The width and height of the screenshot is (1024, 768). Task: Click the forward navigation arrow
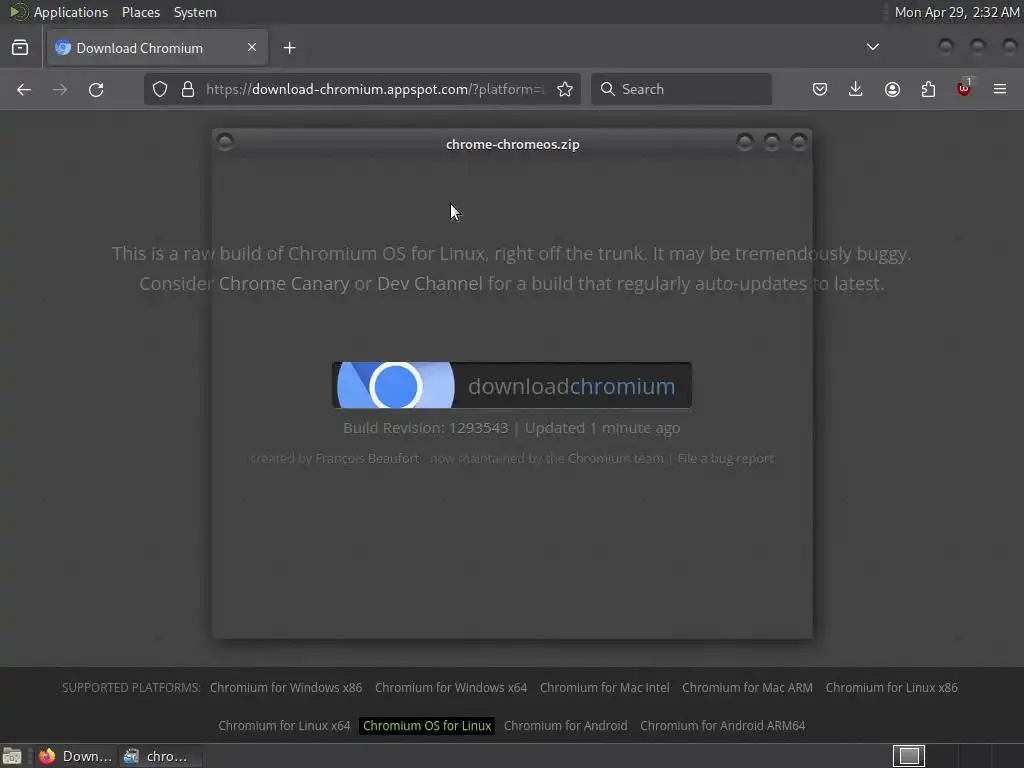(60, 89)
